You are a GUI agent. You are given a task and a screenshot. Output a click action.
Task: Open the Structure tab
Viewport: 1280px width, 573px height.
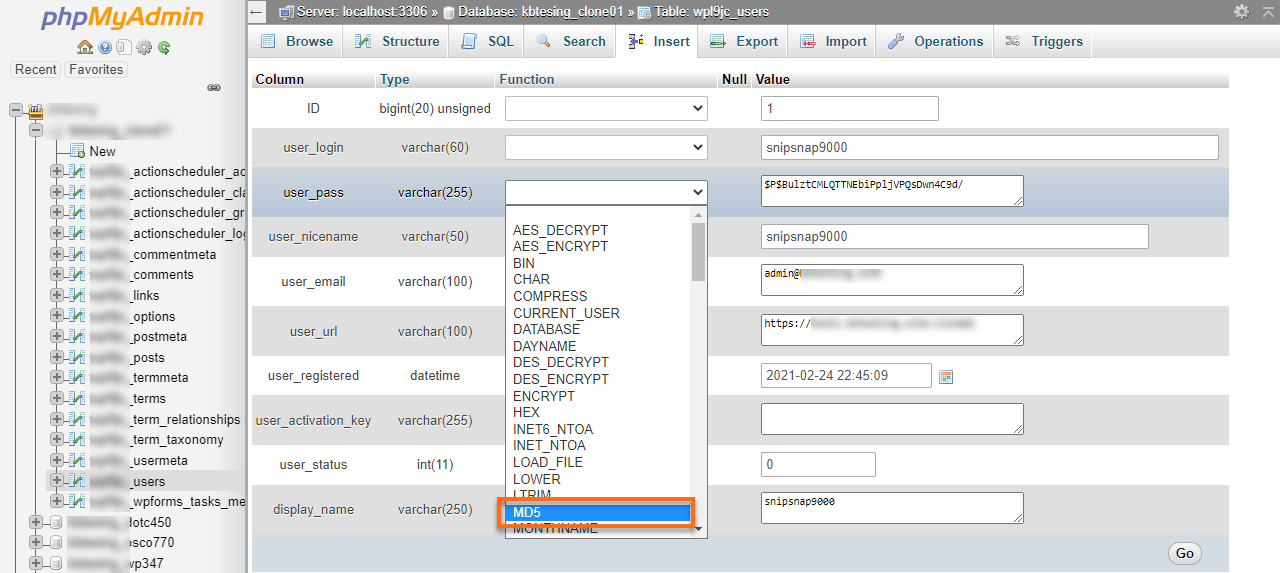point(398,41)
